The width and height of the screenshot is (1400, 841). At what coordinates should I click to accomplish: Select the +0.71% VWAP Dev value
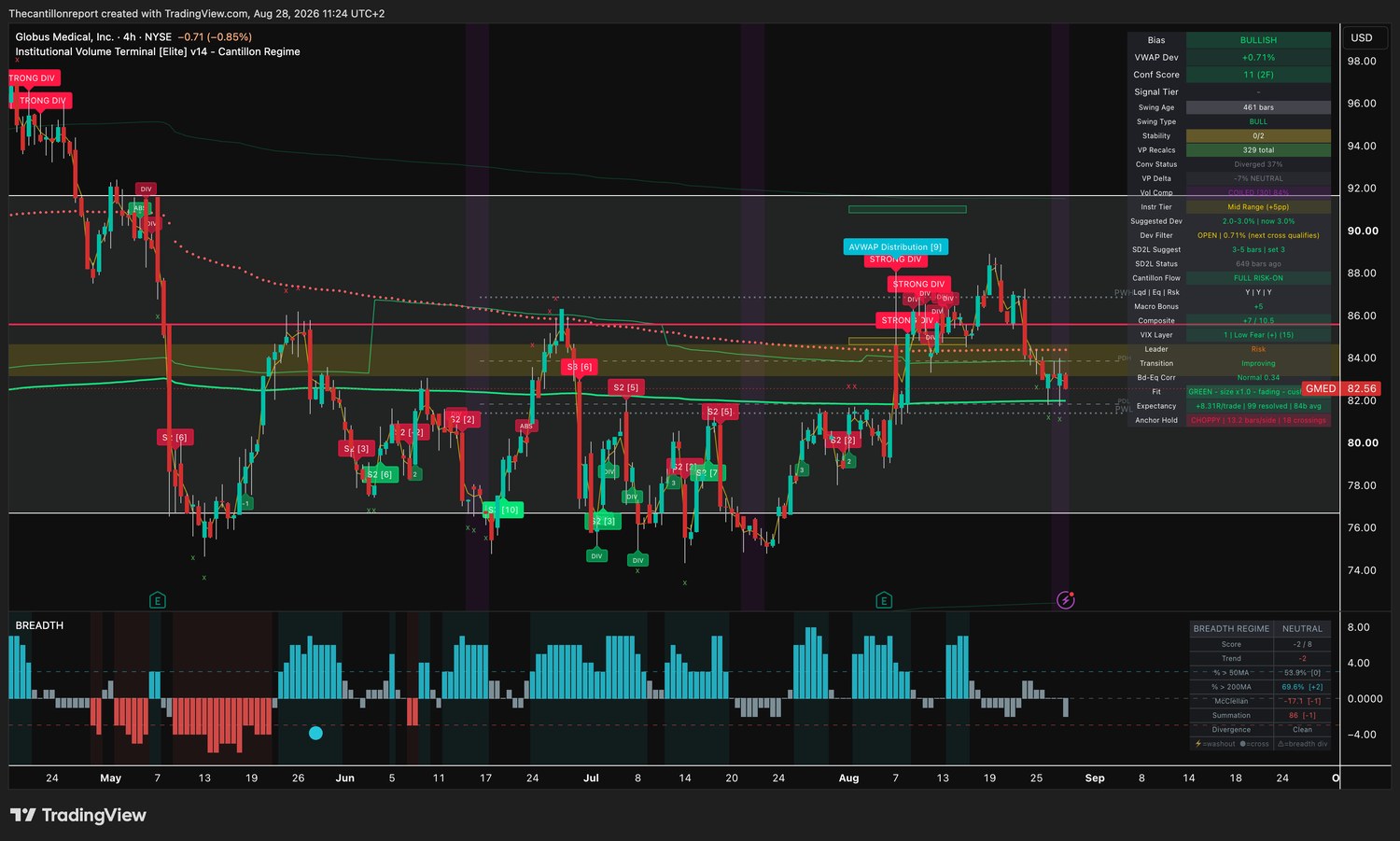[x=1258, y=58]
